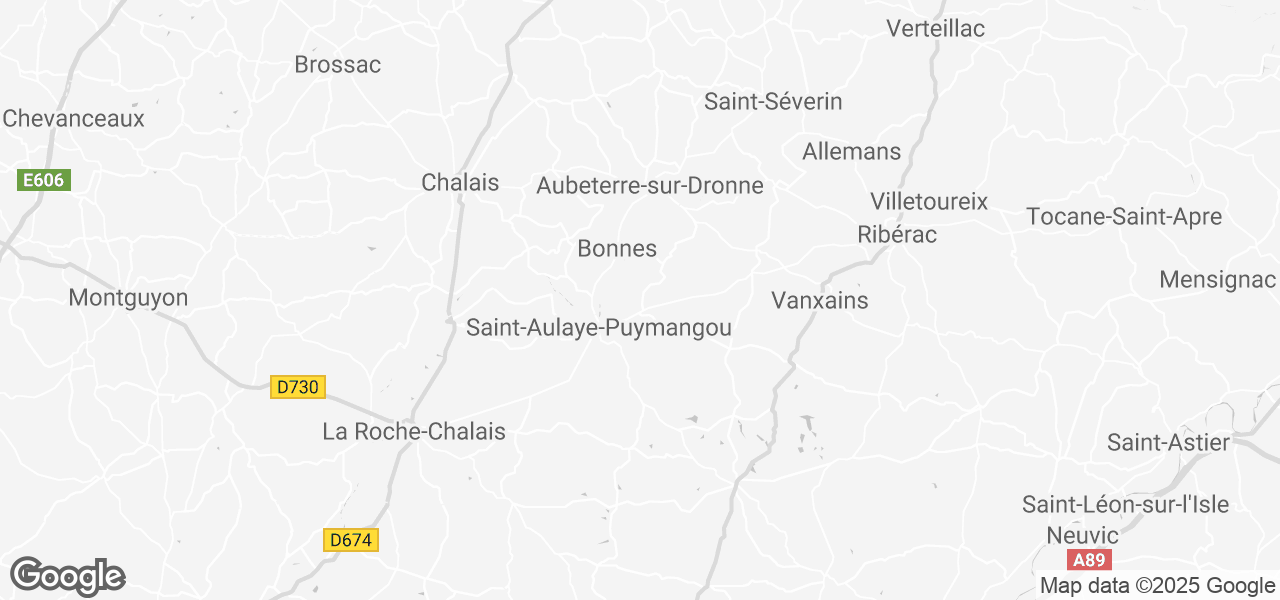Click the D674 road badge

(x=352, y=540)
